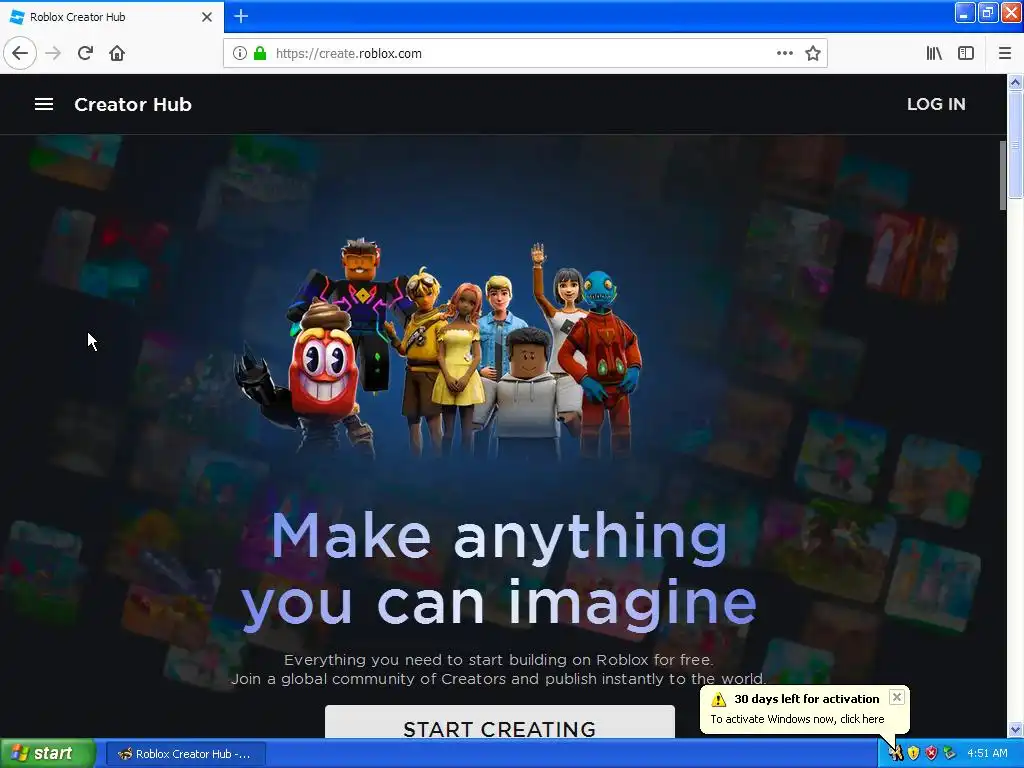Click the browser Back arrow button
This screenshot has width=1024, height=768.
coord(20,54)
